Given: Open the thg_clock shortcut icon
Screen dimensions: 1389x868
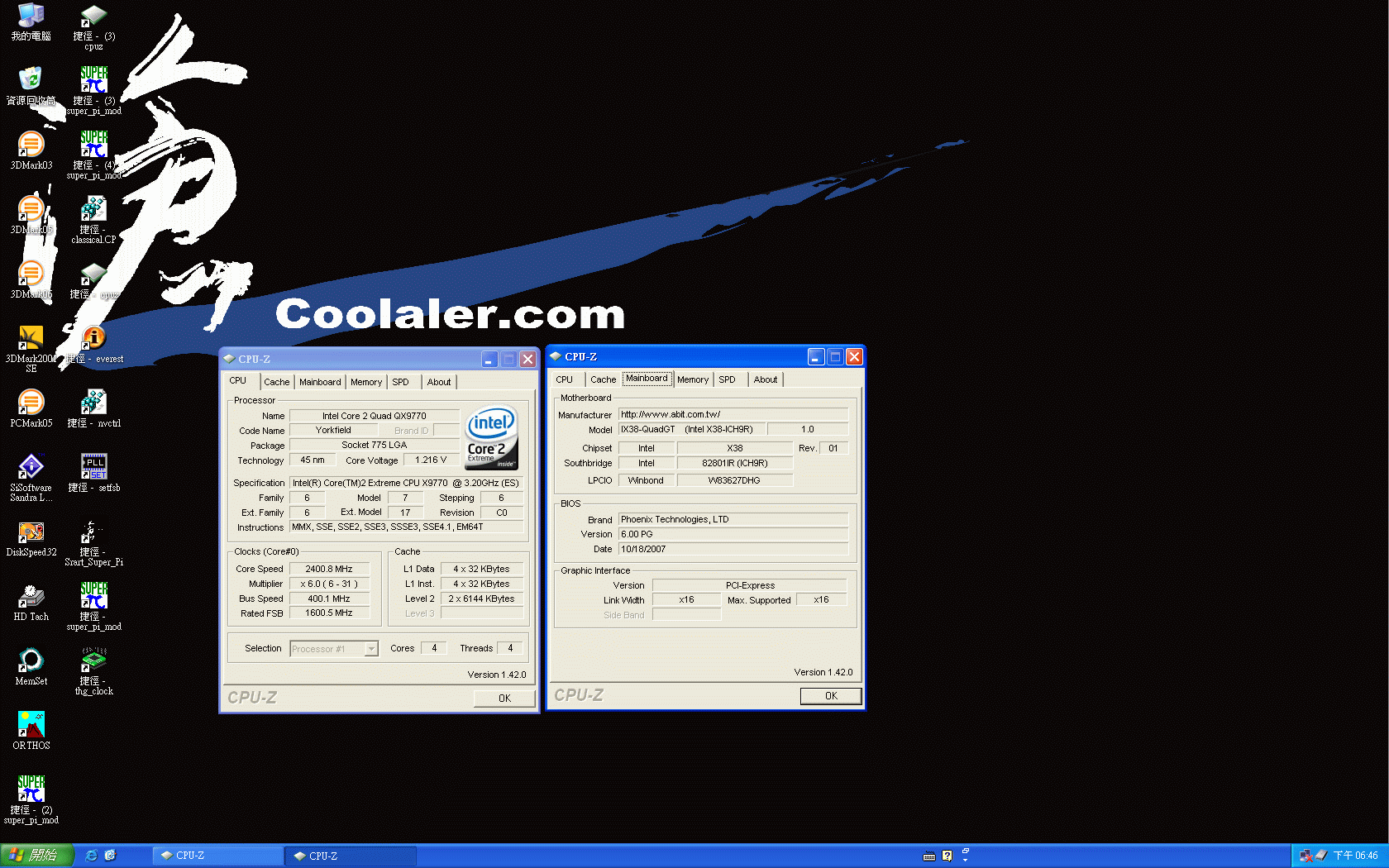Looking at the screenshot, I should pyautogui.click(x=93, y=671).
